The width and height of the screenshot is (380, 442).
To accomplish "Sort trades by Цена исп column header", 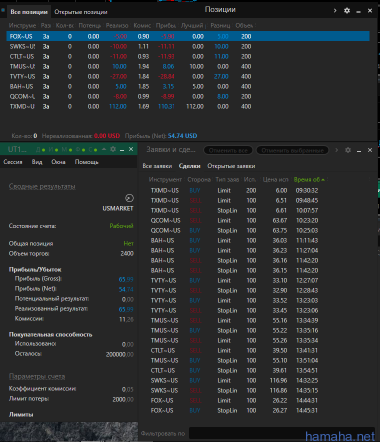I will pyautogui.click(x=275, y=179).
